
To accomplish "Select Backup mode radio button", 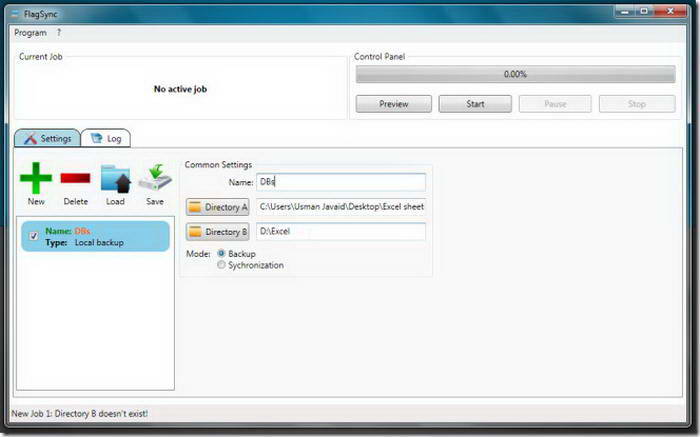I will 221,254.
